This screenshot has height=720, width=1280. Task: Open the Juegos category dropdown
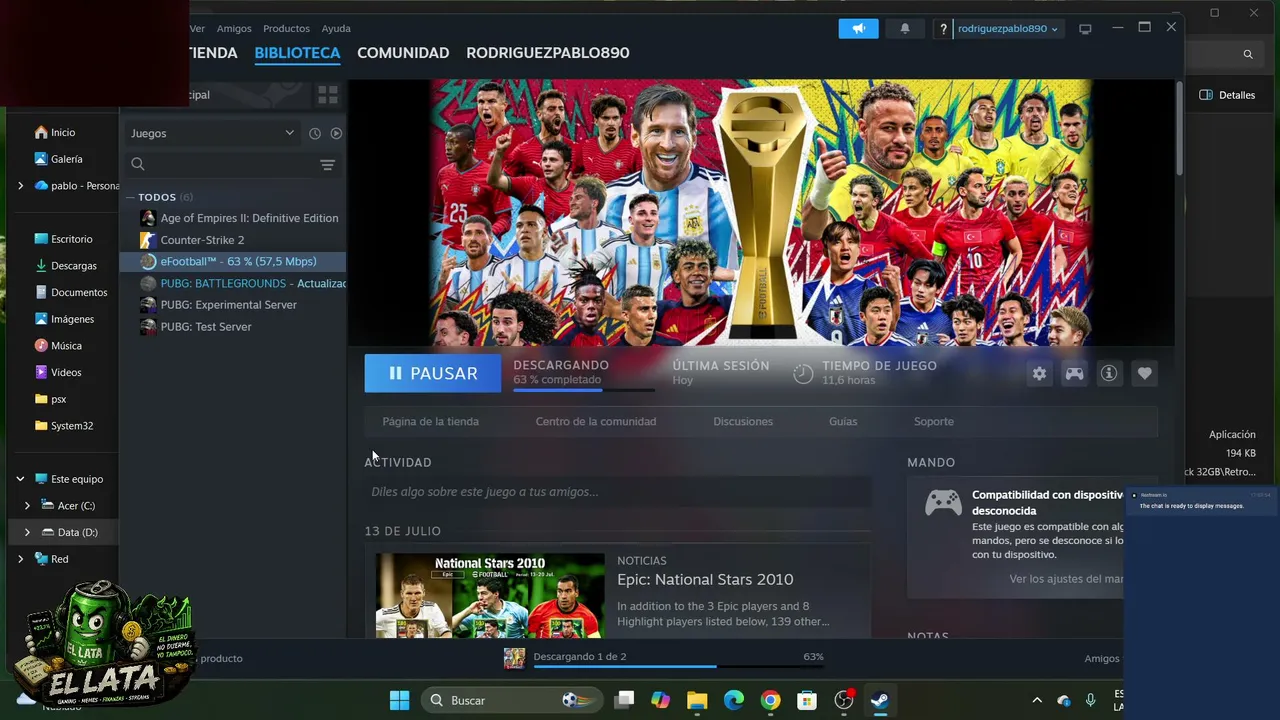[x=212, y=133]
